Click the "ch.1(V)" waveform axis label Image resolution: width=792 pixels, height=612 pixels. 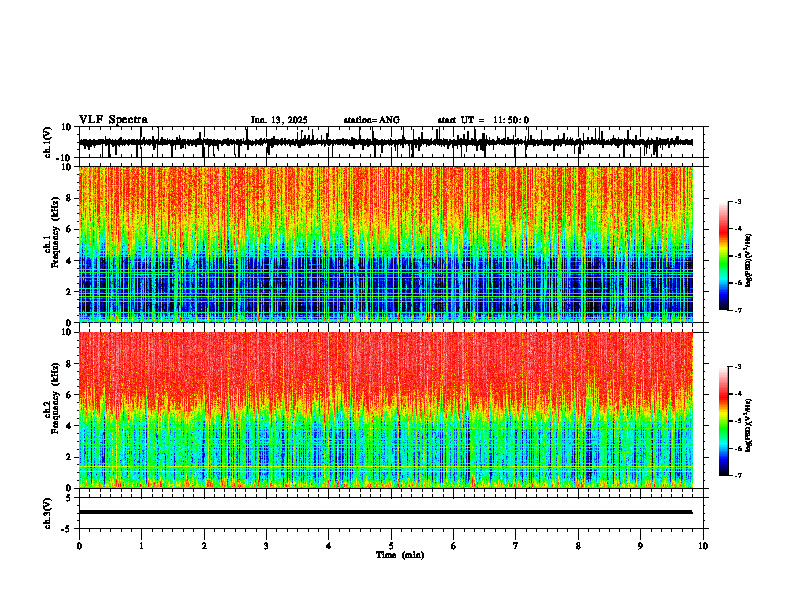point(48,142)
